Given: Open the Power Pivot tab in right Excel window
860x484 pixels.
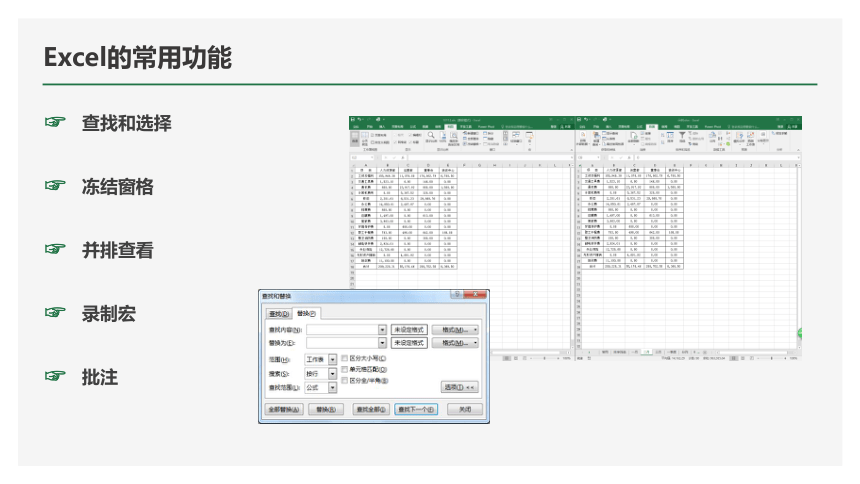Looking at the screenshot, I should click(x=712, y=127).
